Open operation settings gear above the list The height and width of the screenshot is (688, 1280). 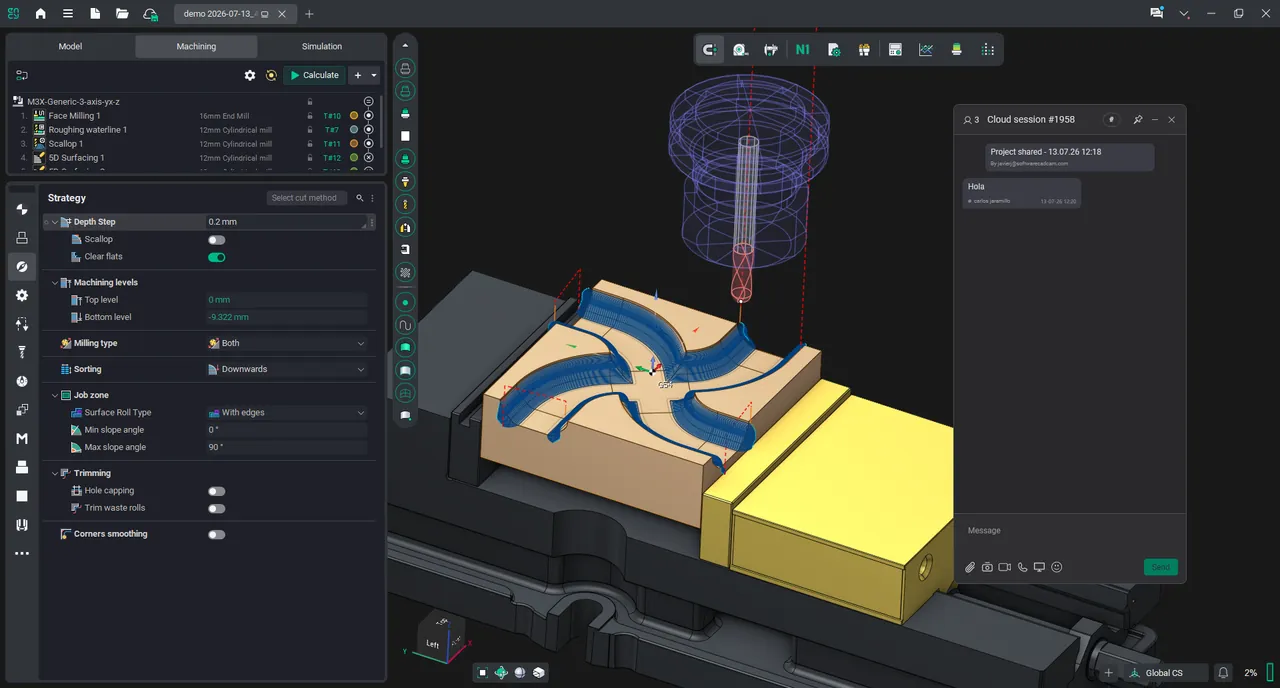[x=250, y=75]
